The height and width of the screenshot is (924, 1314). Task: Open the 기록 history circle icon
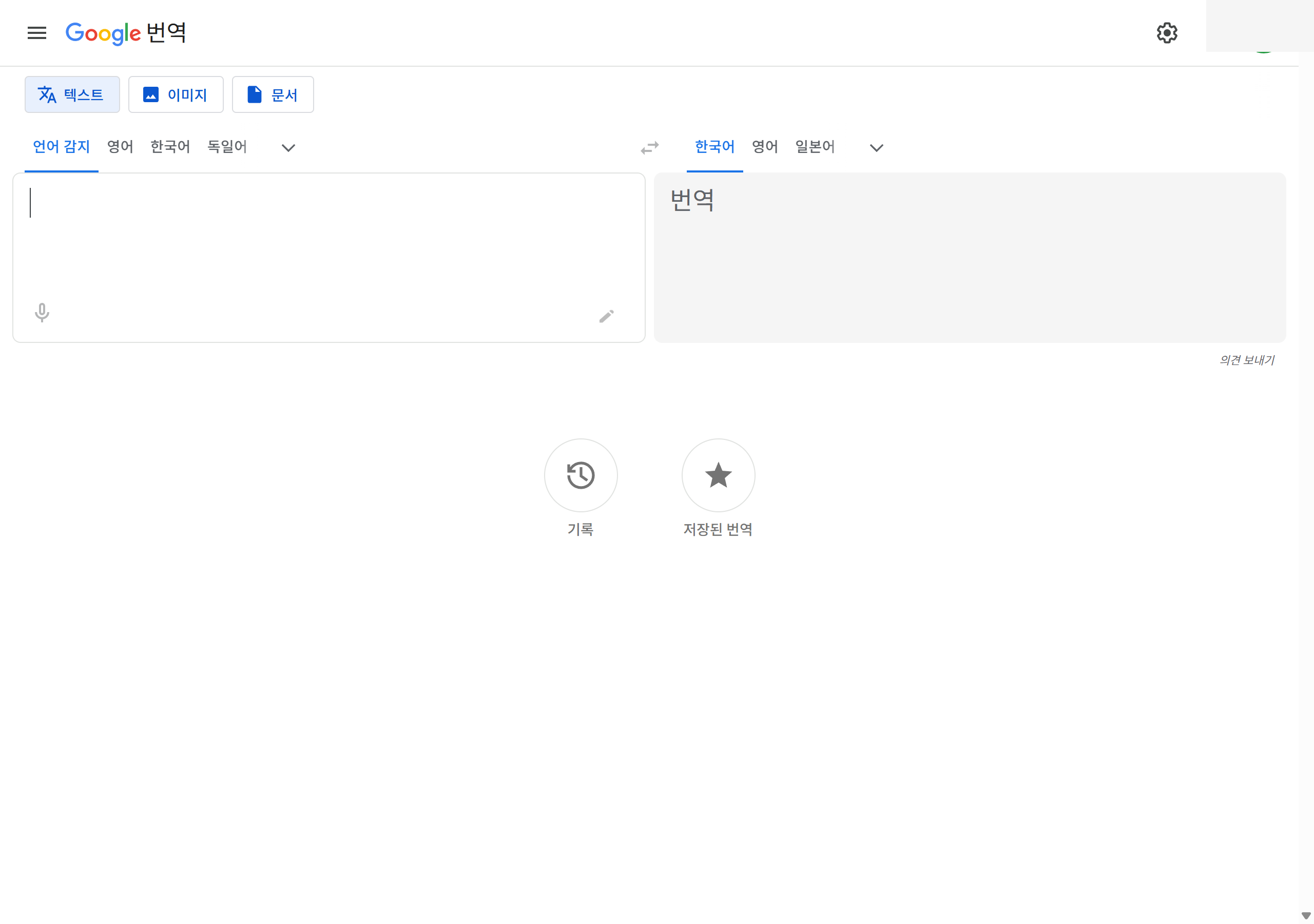coord(581,475)
